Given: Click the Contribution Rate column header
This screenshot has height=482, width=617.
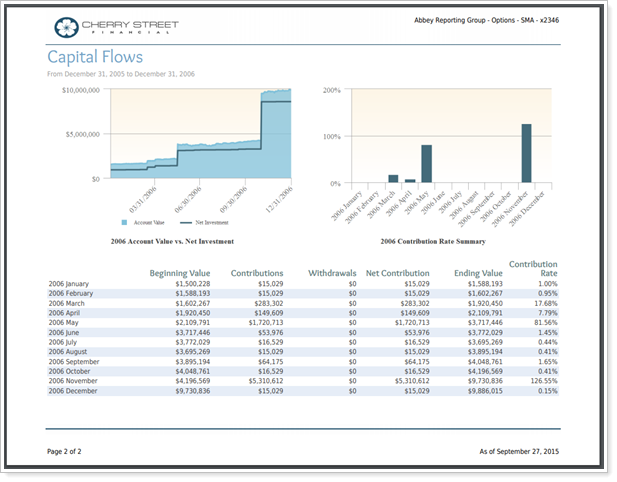Looking at the screenshot, I should point(533,268).
